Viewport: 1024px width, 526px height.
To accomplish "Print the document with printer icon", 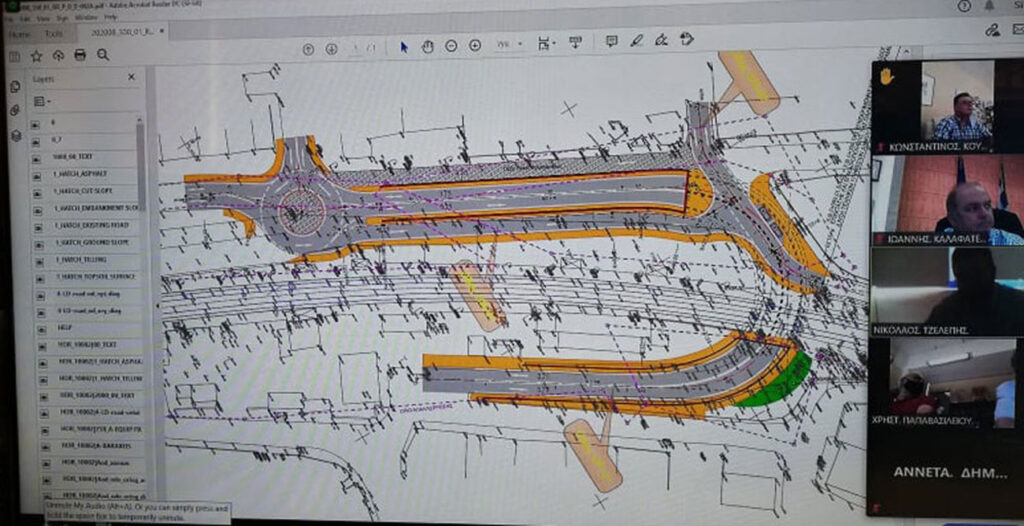I will (x=80, y=55).
